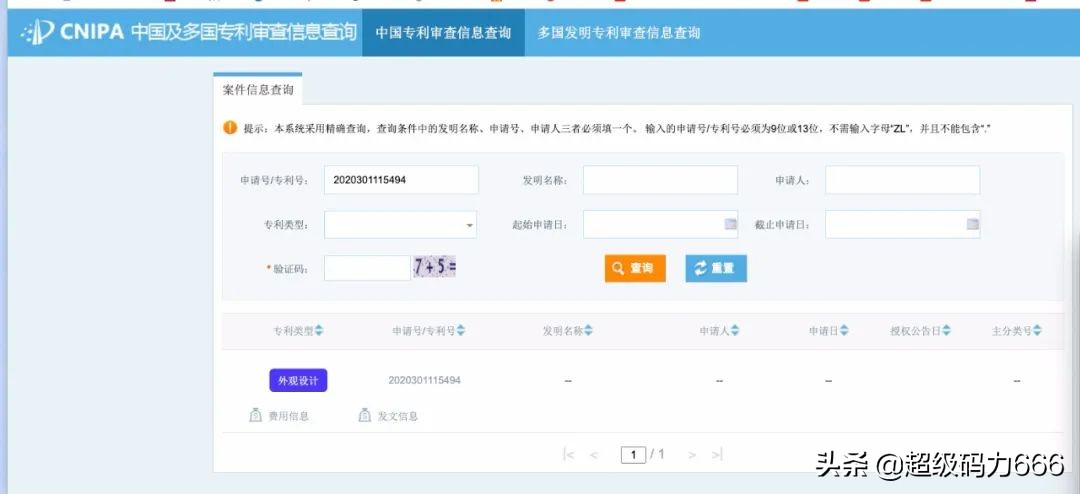
Task: Open calendar icon for 截止申请日
Action: click(972, 224)
